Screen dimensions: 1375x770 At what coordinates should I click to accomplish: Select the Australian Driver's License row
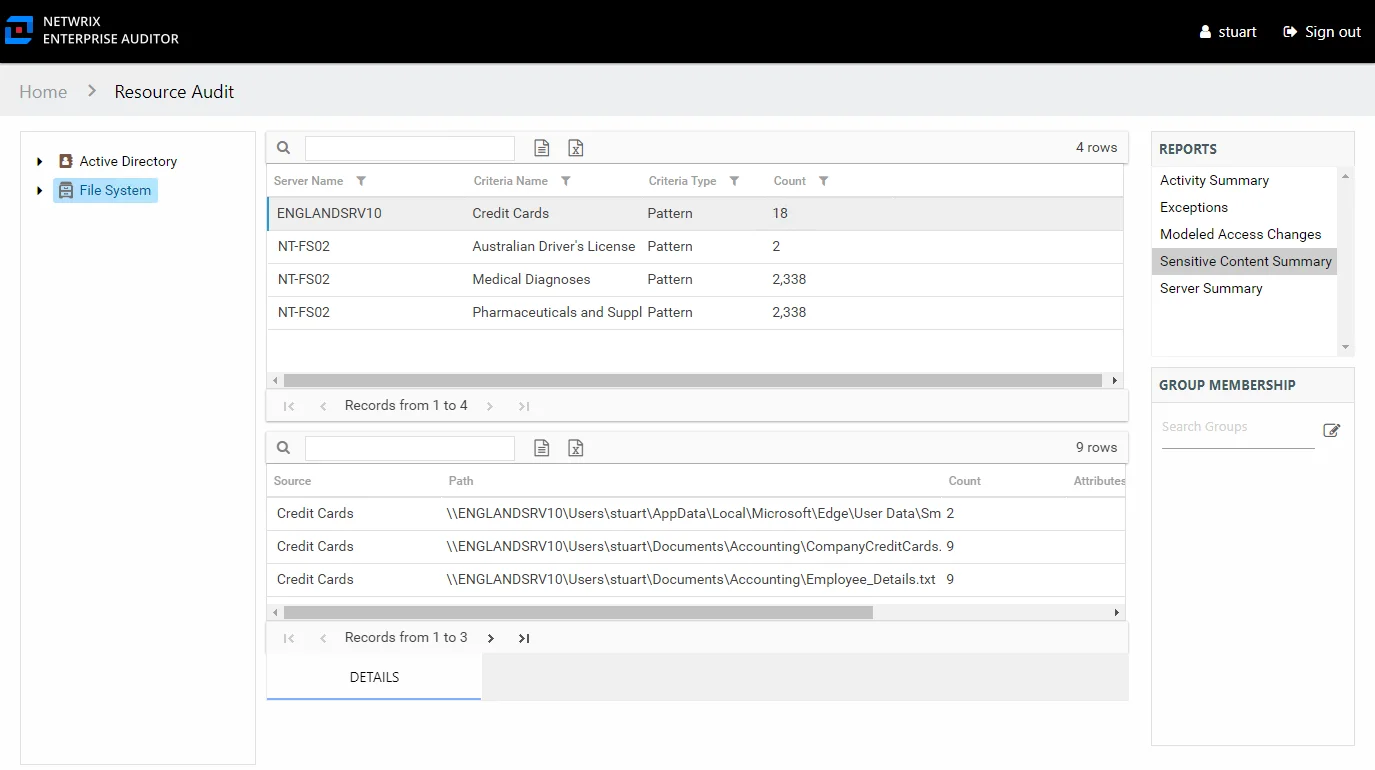(695, 247)
